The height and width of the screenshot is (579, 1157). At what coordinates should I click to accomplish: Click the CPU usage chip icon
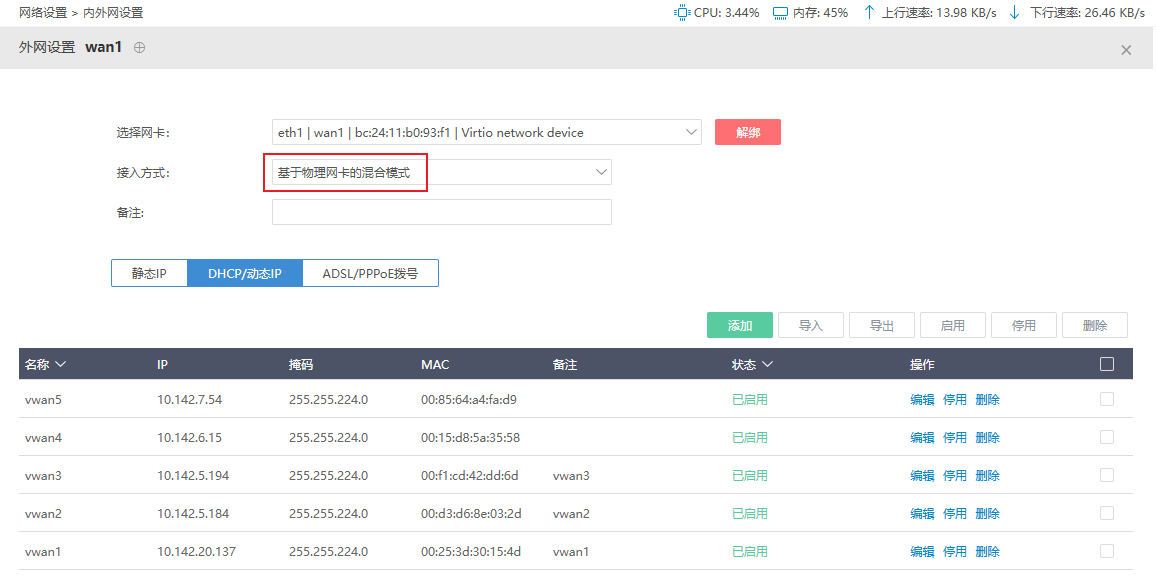(682, 13)
